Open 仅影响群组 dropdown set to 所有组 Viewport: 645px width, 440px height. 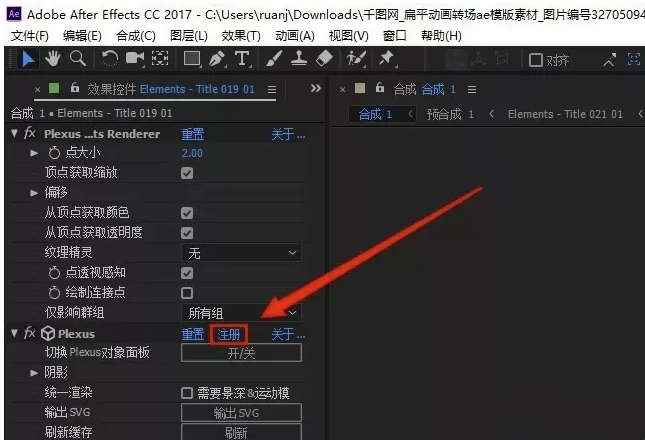241,313
